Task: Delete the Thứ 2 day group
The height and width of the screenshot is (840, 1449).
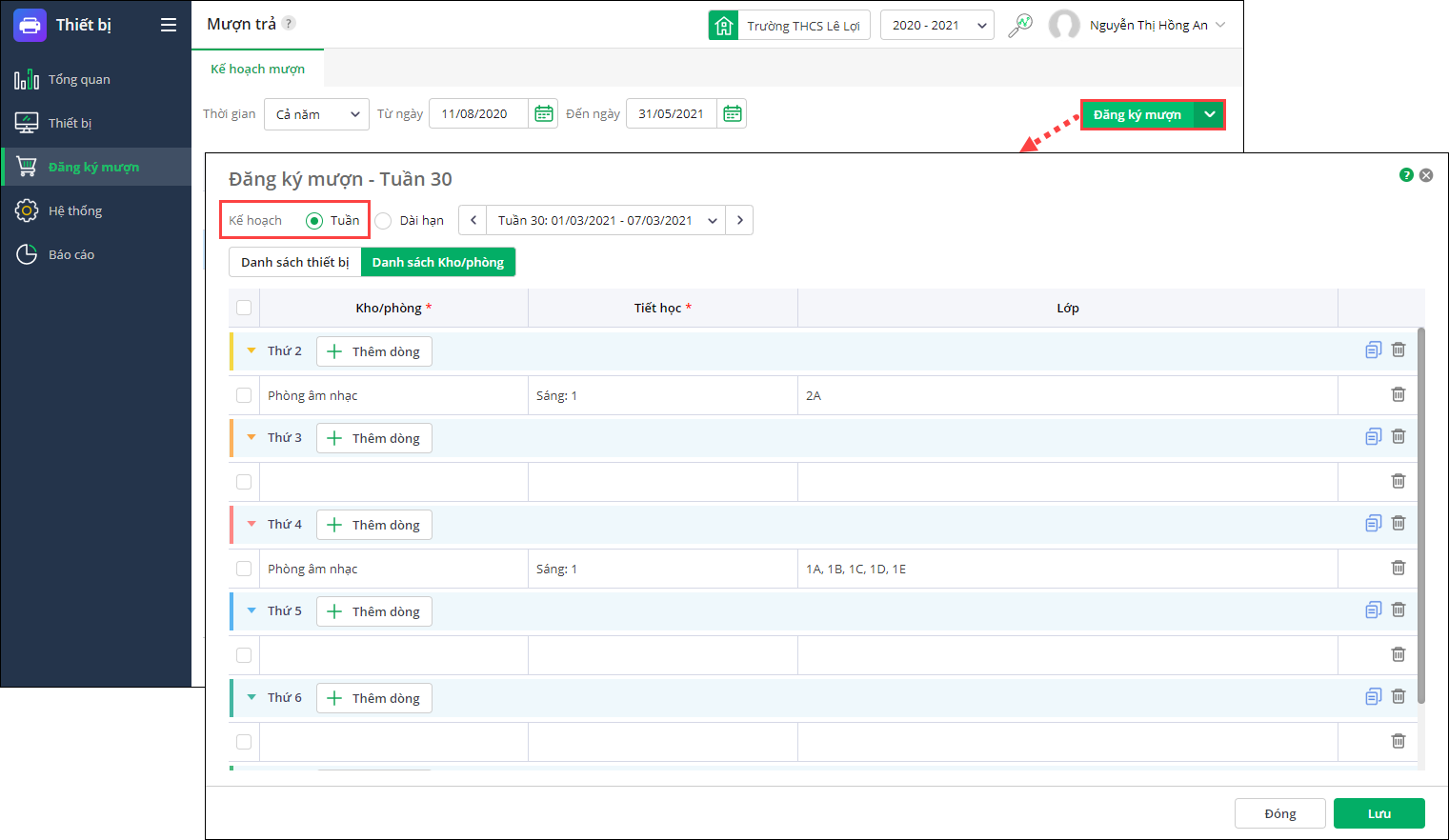Action: (1399, 350)
